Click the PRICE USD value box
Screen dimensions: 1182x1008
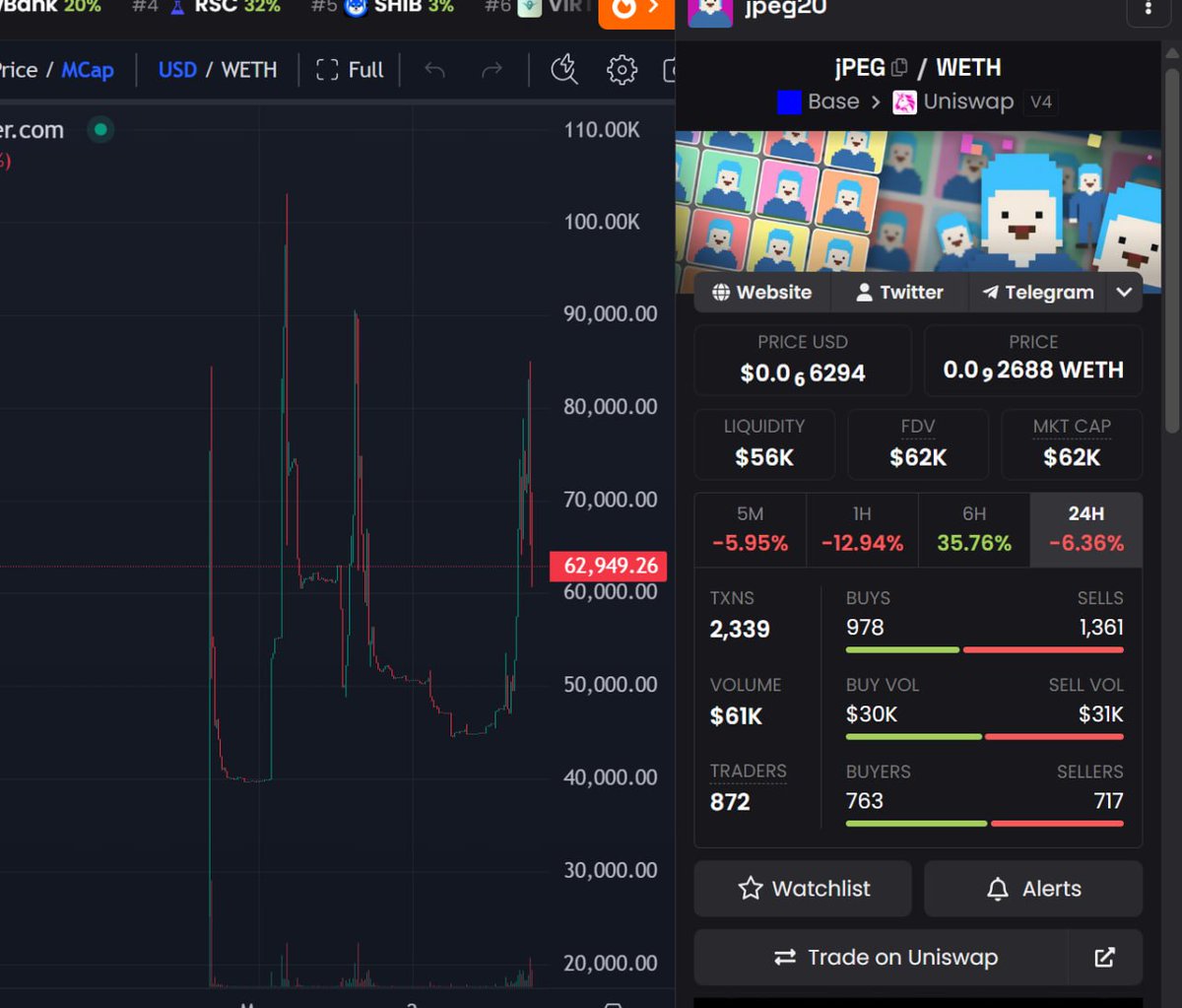[803, 360]
